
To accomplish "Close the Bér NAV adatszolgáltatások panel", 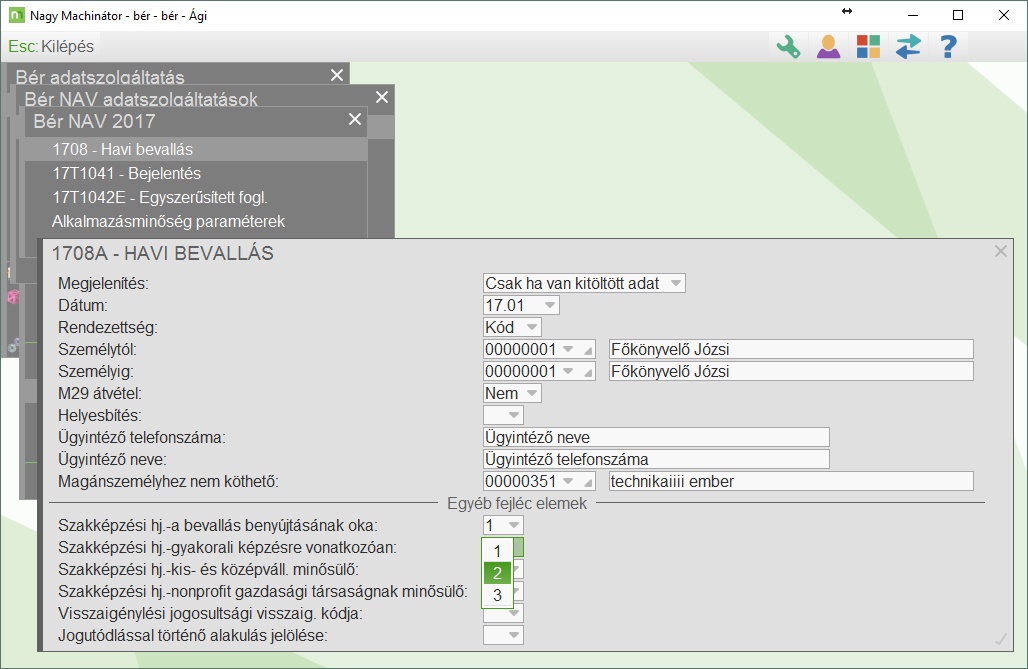I will tap(382, 98).
